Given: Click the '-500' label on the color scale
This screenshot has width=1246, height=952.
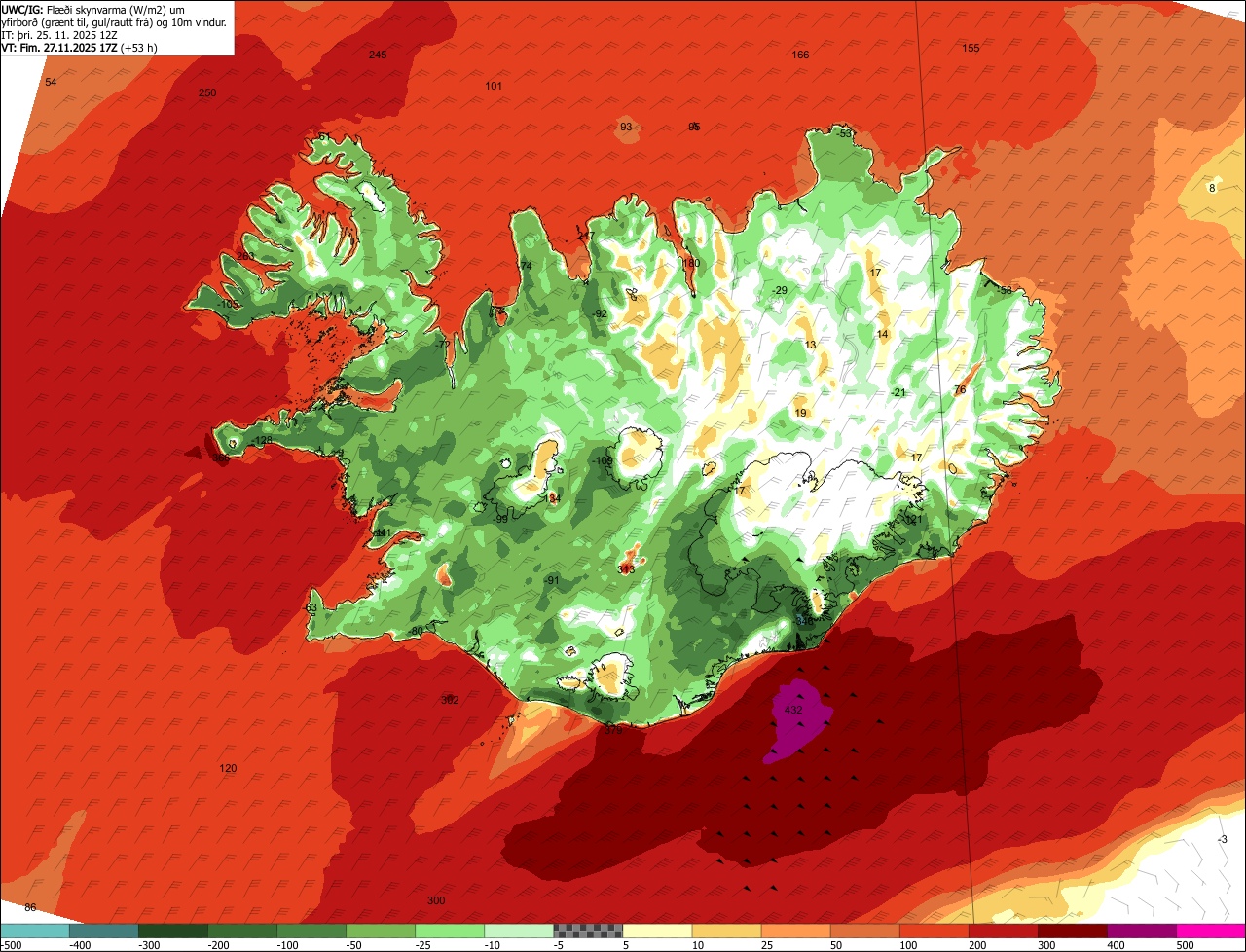Looking at the screenshot, I should [x=11, y=944].
